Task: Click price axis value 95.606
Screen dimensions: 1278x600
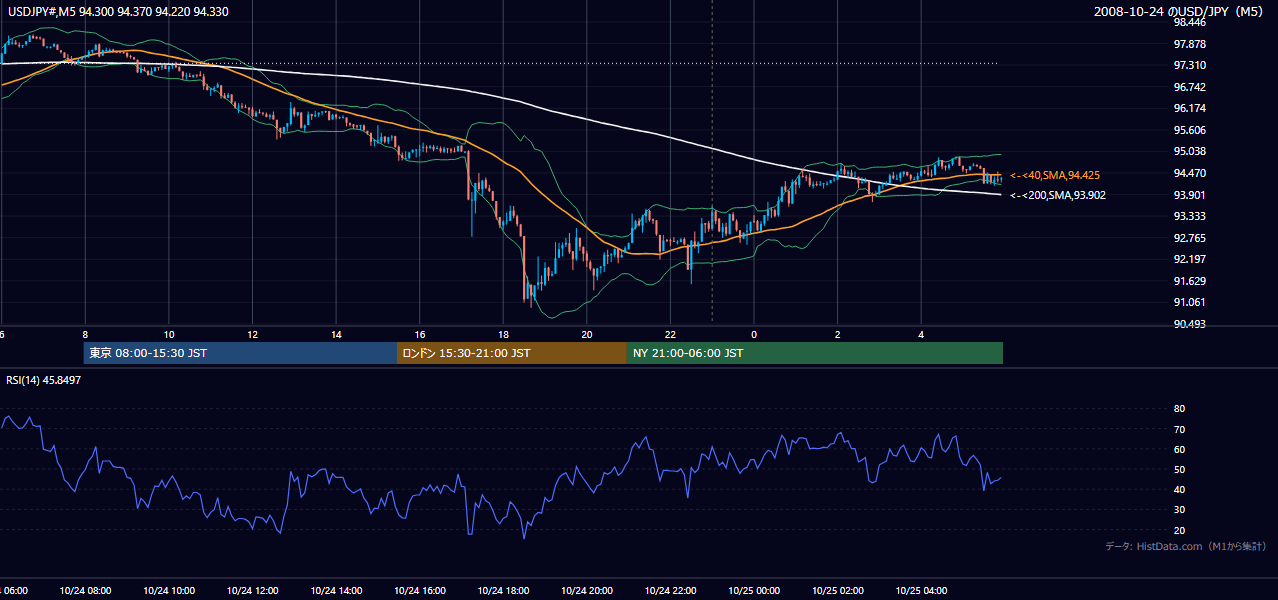Action: pos(1189,130)
